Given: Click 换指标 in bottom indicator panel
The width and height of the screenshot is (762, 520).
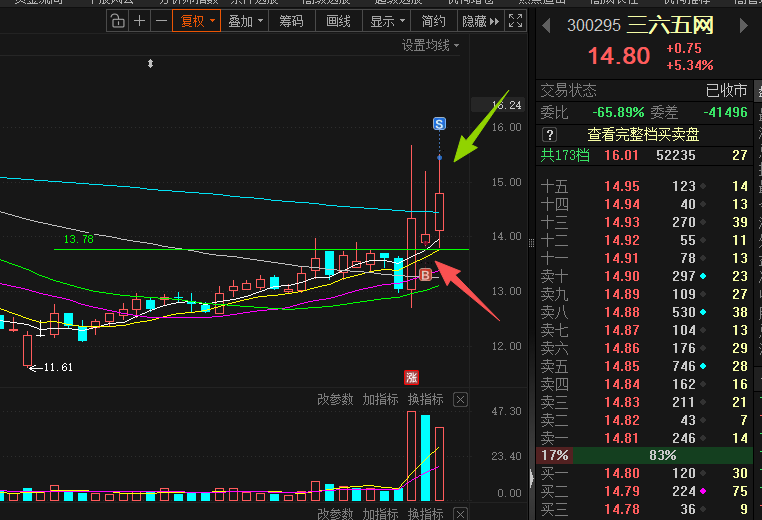Looking at the screenshot, I should click(426, 514).
